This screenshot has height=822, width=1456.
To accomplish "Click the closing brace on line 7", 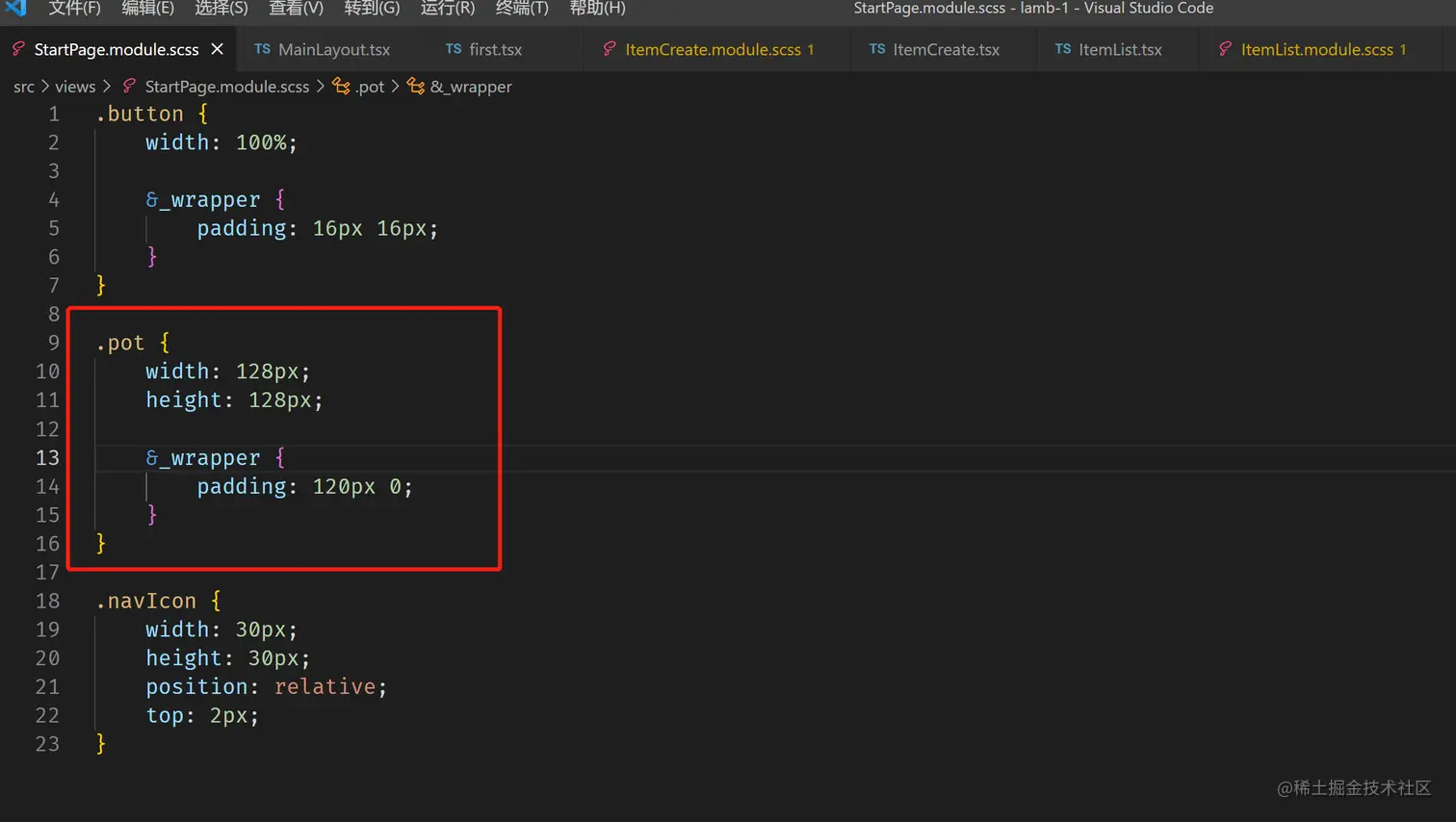I will pyautogui.click(x=101, y=286).
